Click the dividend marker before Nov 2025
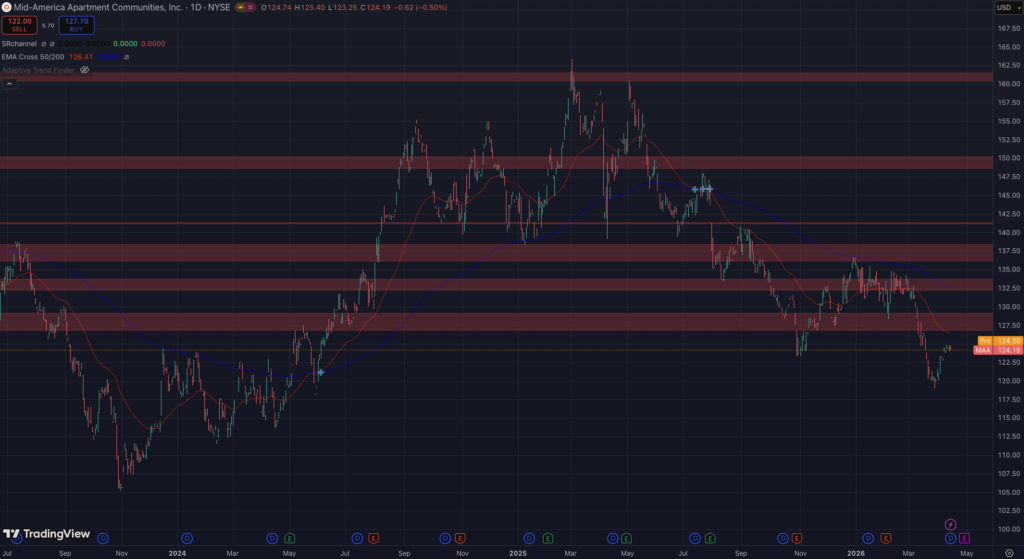Screen dimensions: 1024x559 click(x=783, y=538)
